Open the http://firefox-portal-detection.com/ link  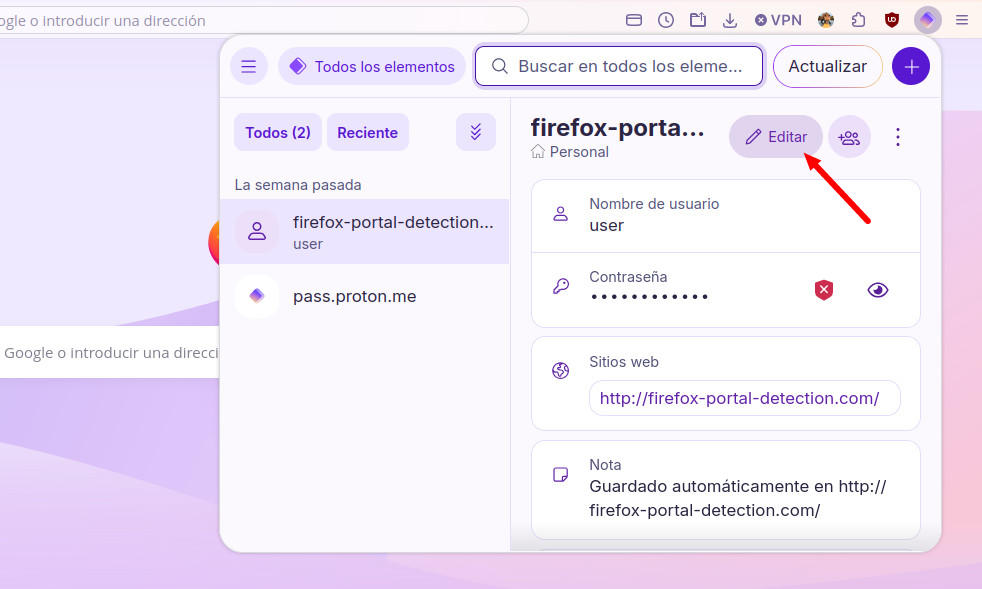(x=740, y=398)
